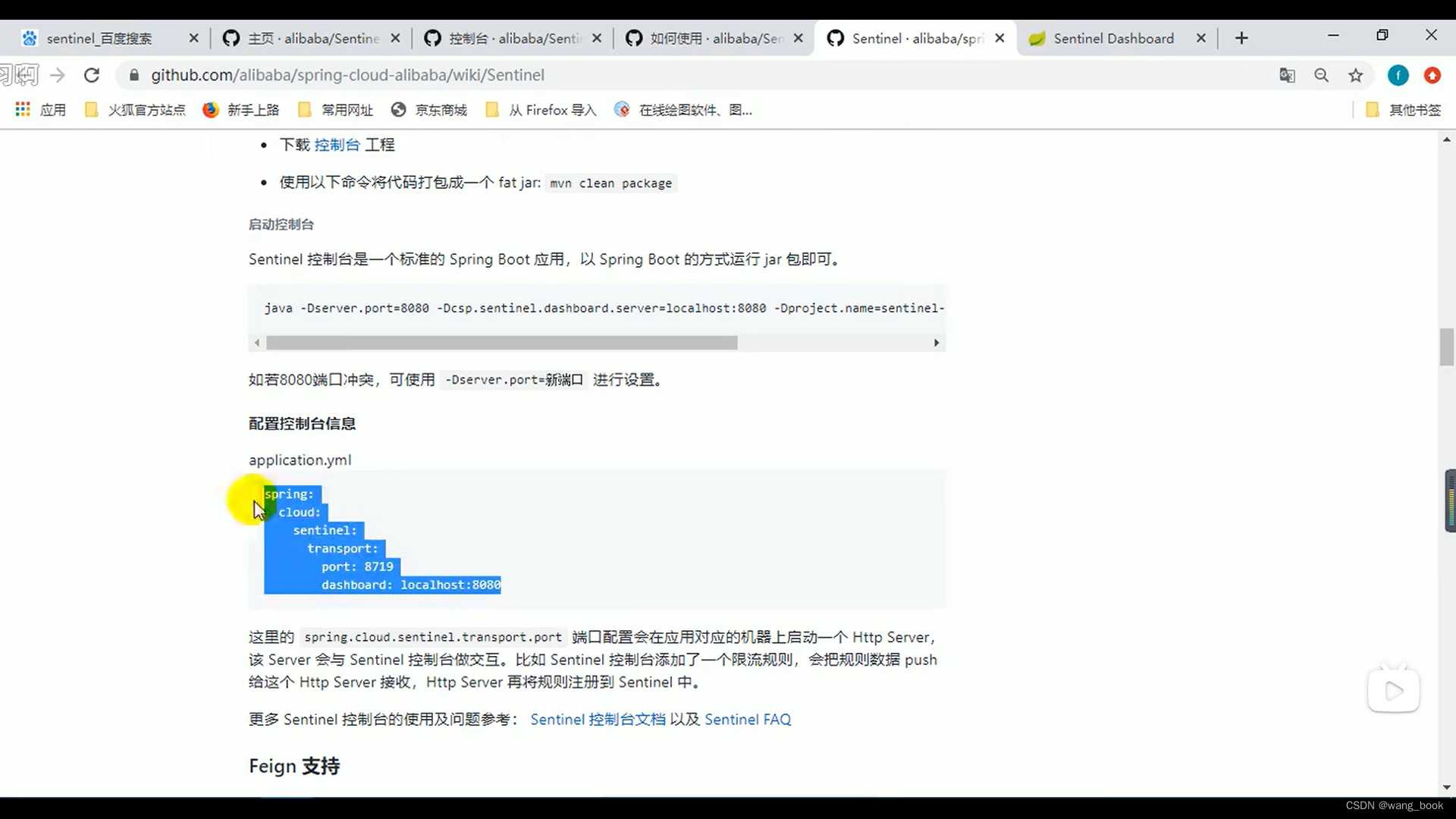
Task: Open the Sentinel FAQ link
Action: tap(748, 720)
